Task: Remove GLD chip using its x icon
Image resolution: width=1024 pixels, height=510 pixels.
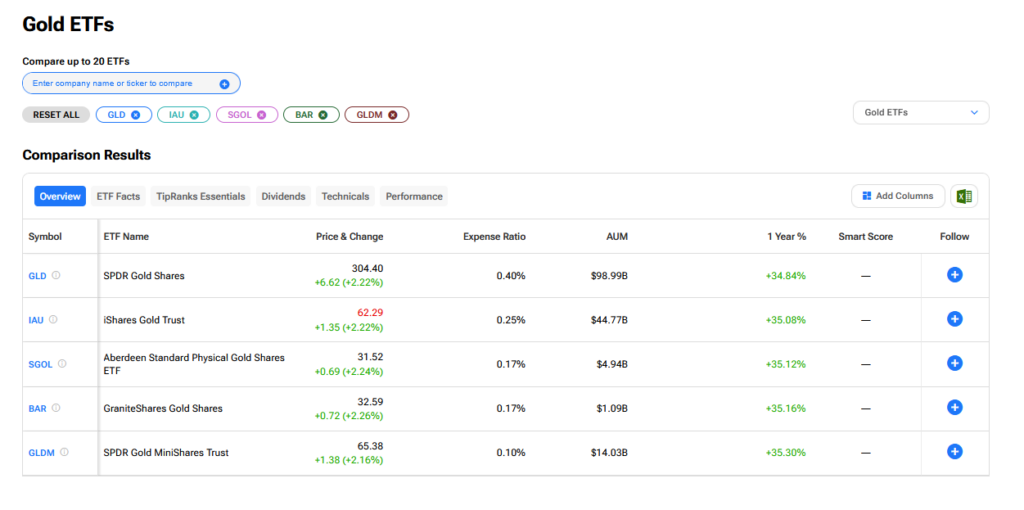Action: pos(135,115)
